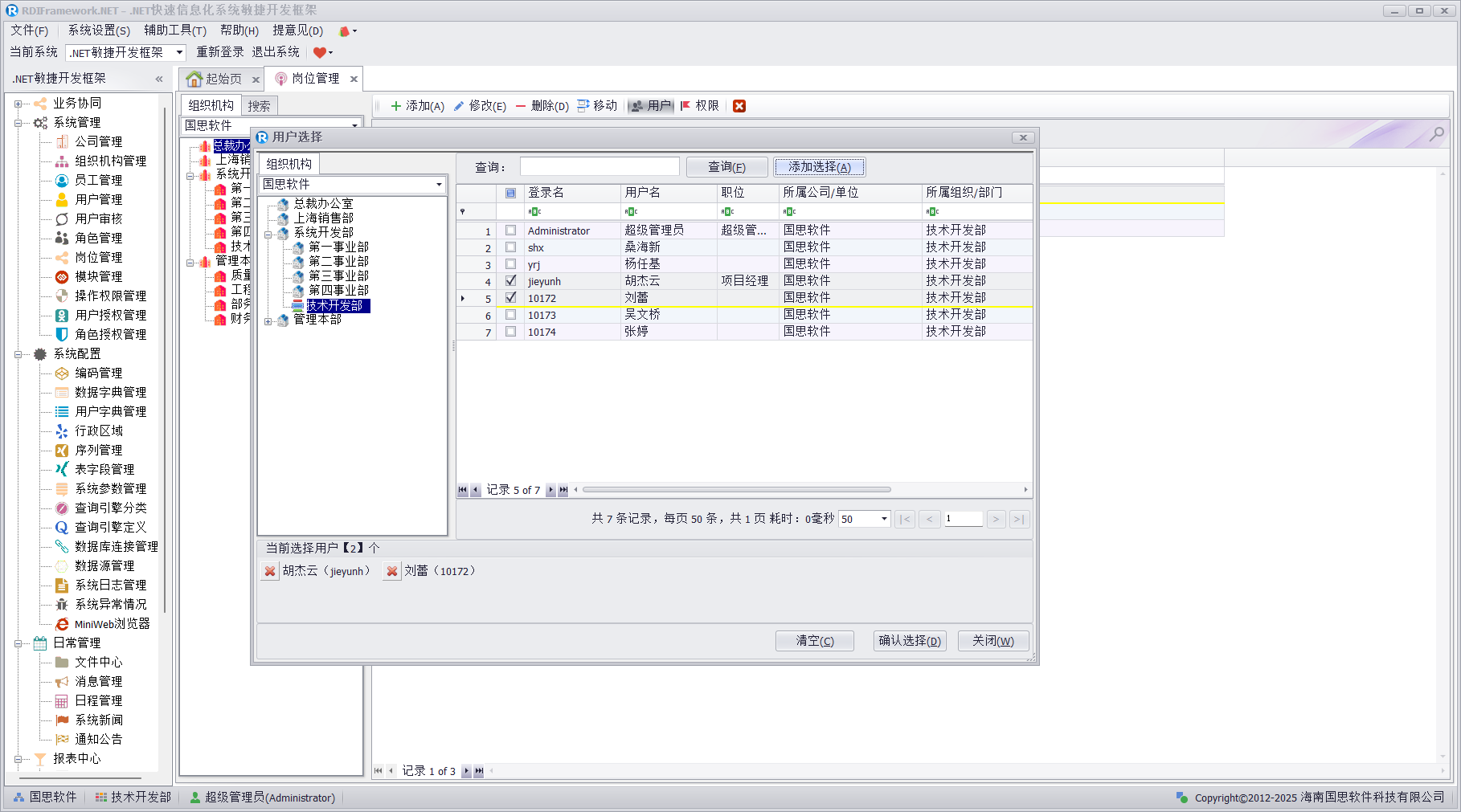Open 模块管理 in the sidebar tree

point(98,276)
